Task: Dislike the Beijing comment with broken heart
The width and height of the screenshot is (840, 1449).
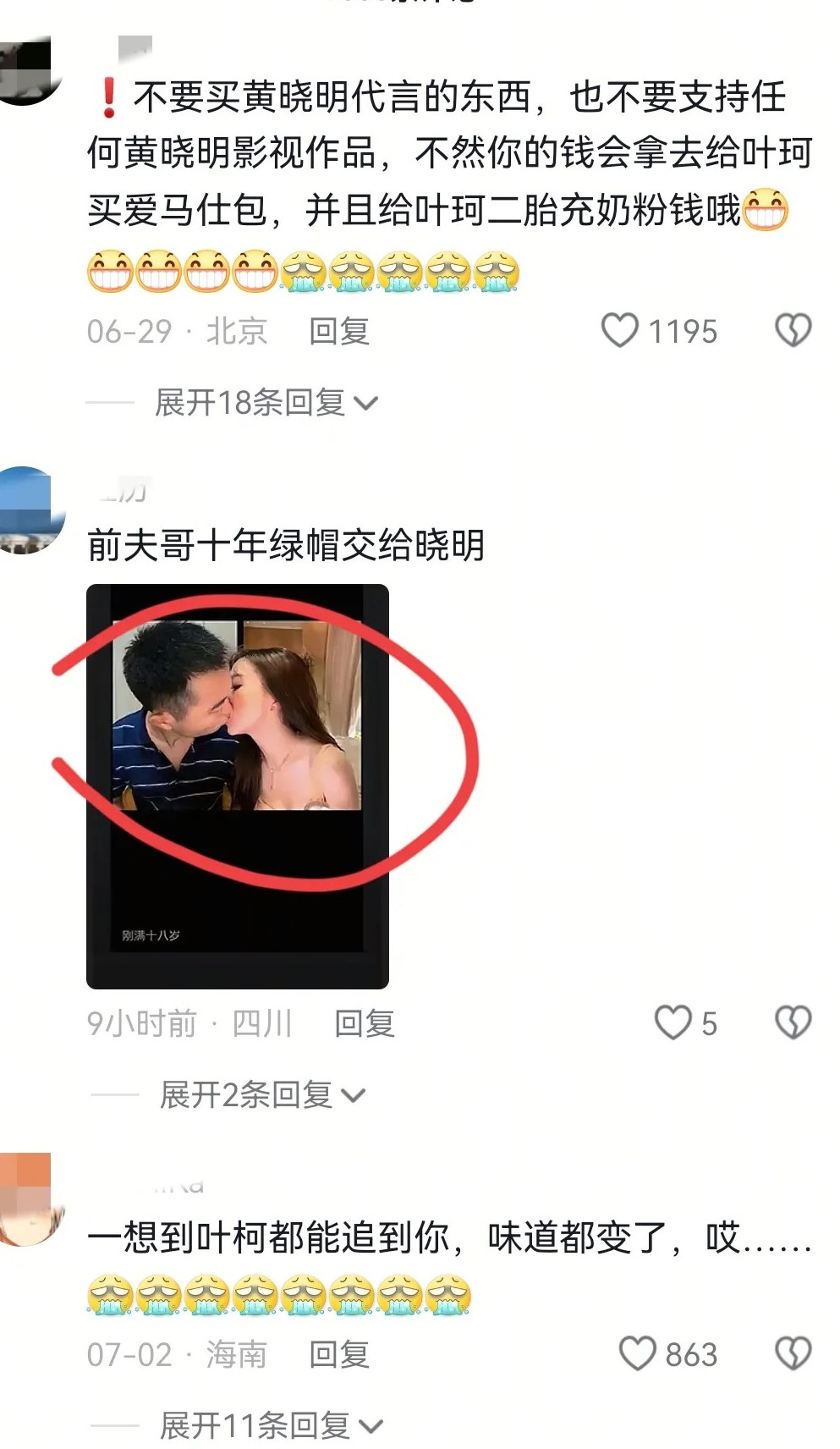Action: pos(793,330)
